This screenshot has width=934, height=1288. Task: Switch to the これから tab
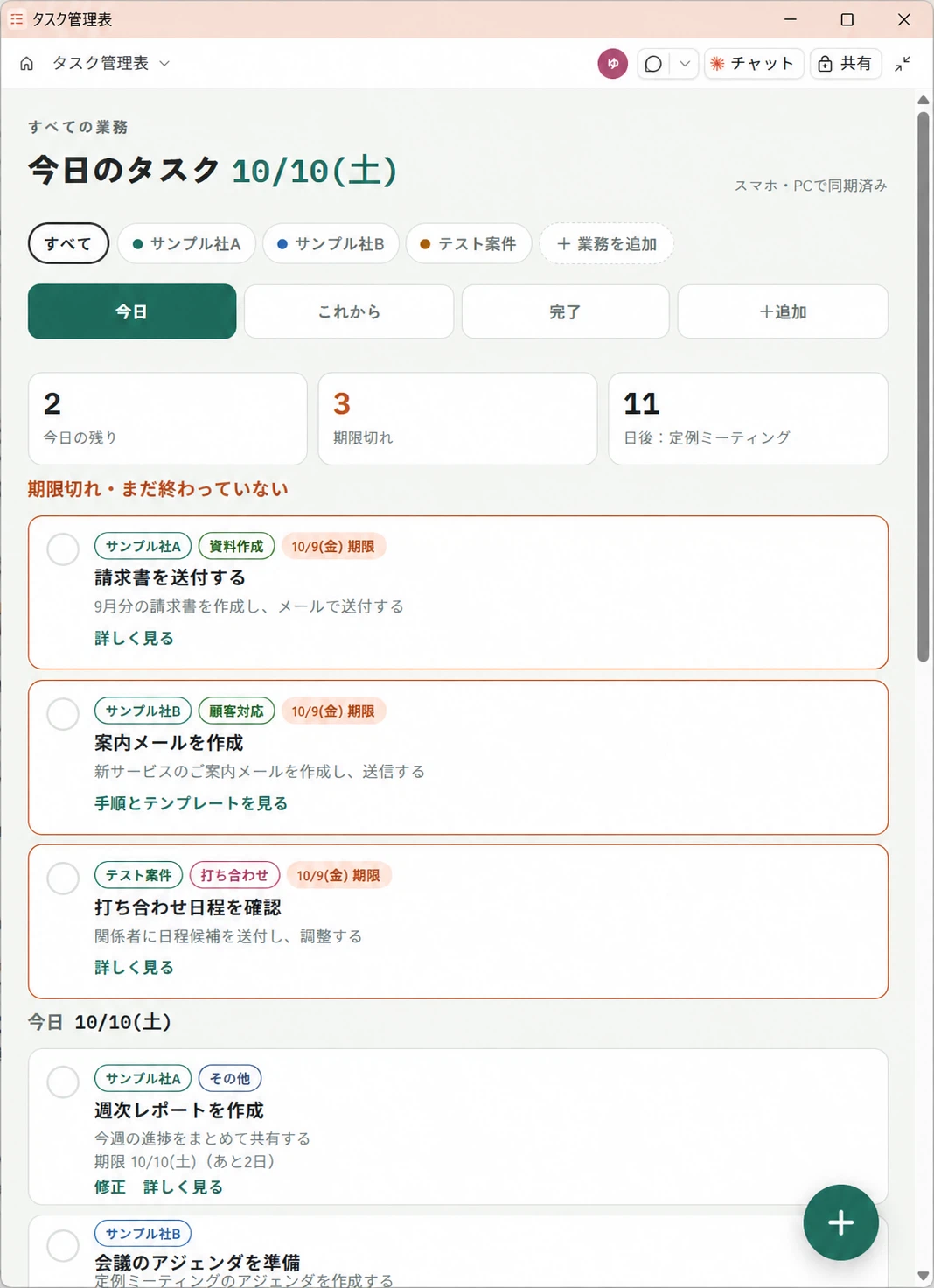[349, 311]
